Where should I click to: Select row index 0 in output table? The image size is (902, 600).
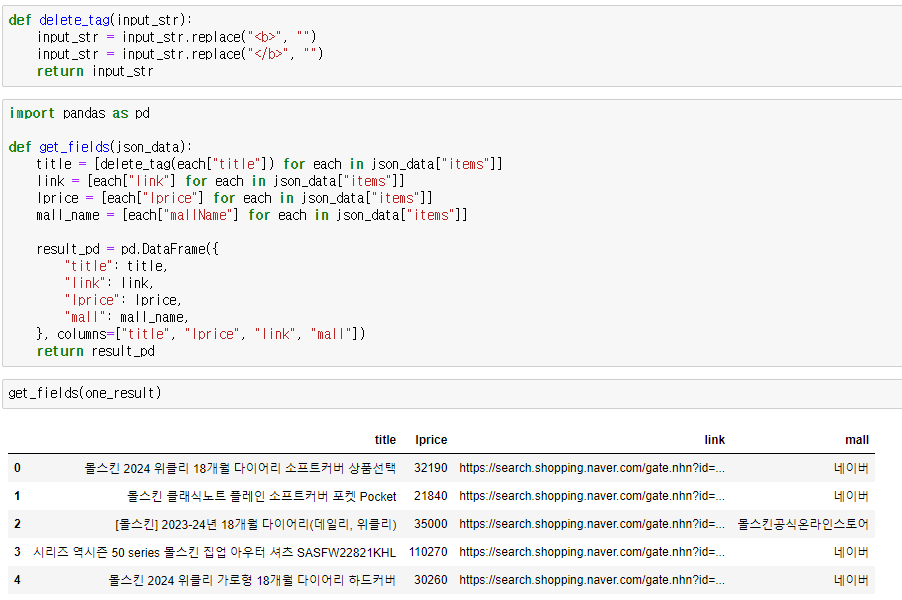pos(17,468)
